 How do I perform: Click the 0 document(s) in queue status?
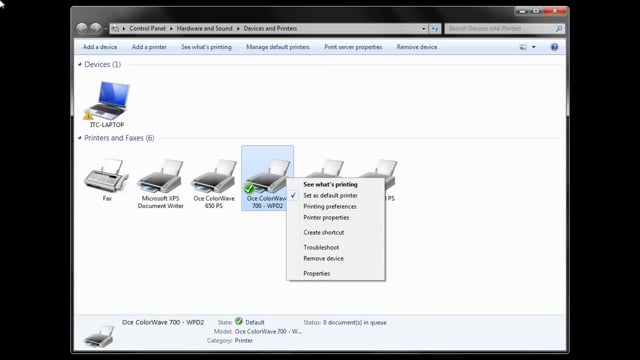(355, 322)
